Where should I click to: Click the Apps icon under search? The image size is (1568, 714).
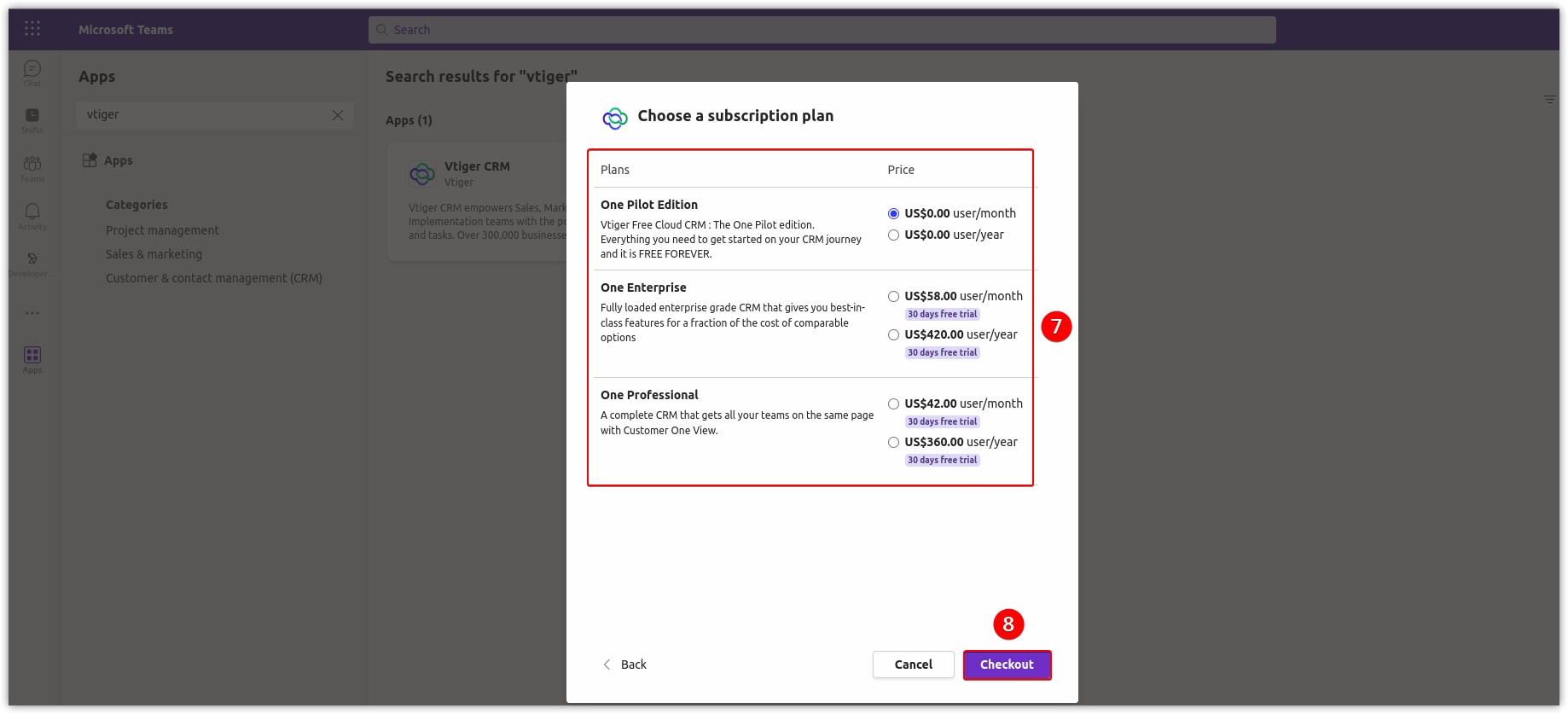[90, 160]
